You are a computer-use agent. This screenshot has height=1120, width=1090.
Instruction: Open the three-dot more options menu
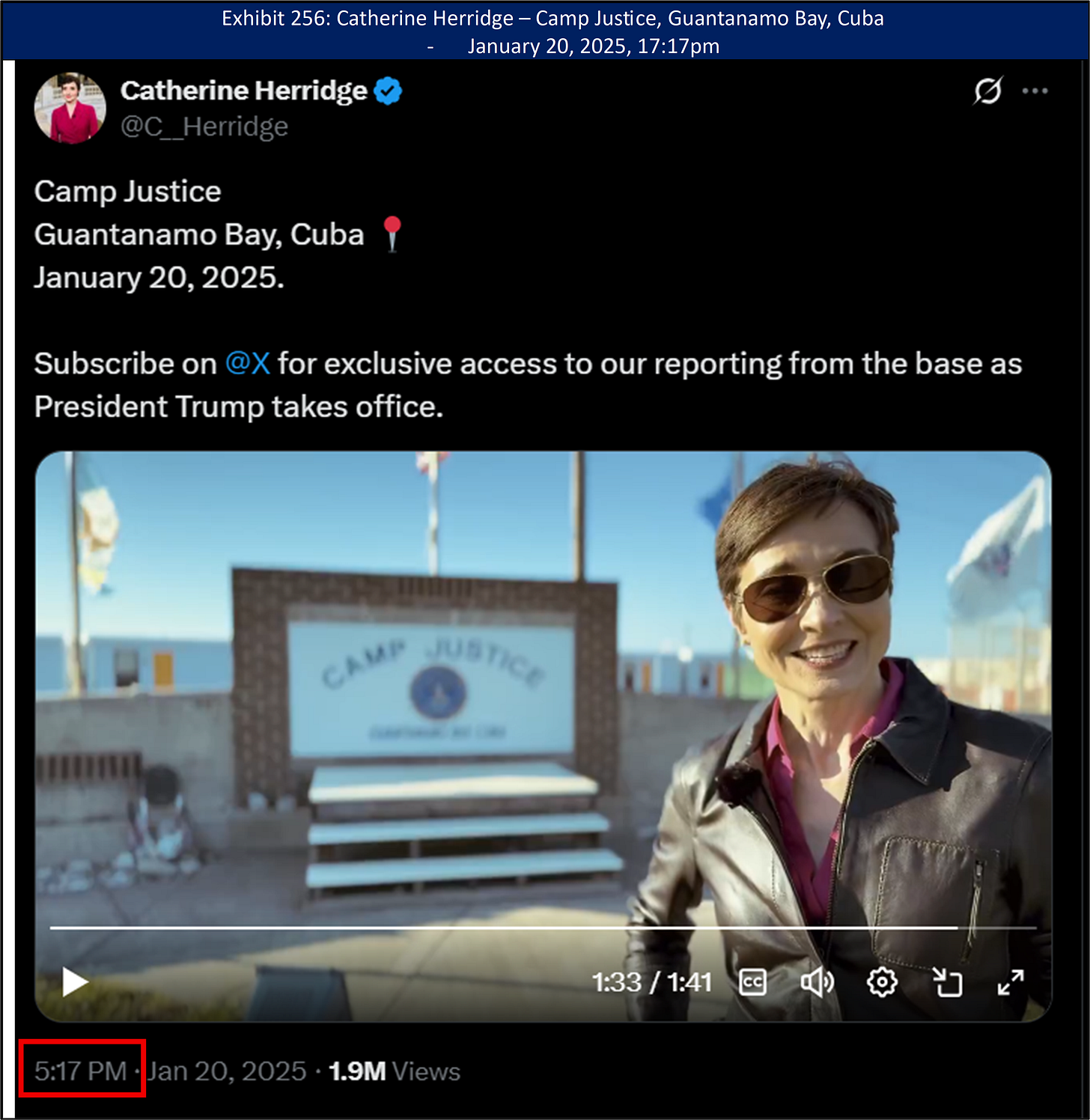pos(1035,91)
